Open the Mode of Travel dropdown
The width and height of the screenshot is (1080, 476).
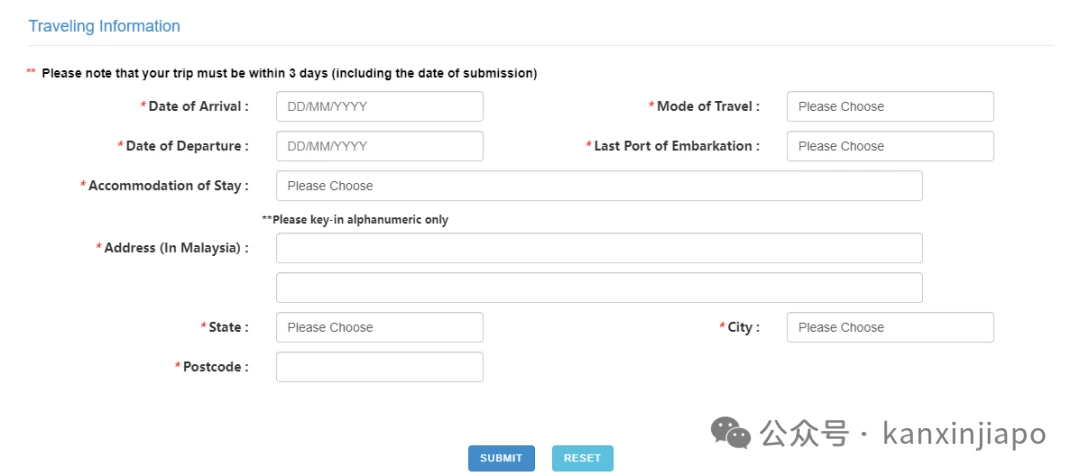(x=890, y=107)
